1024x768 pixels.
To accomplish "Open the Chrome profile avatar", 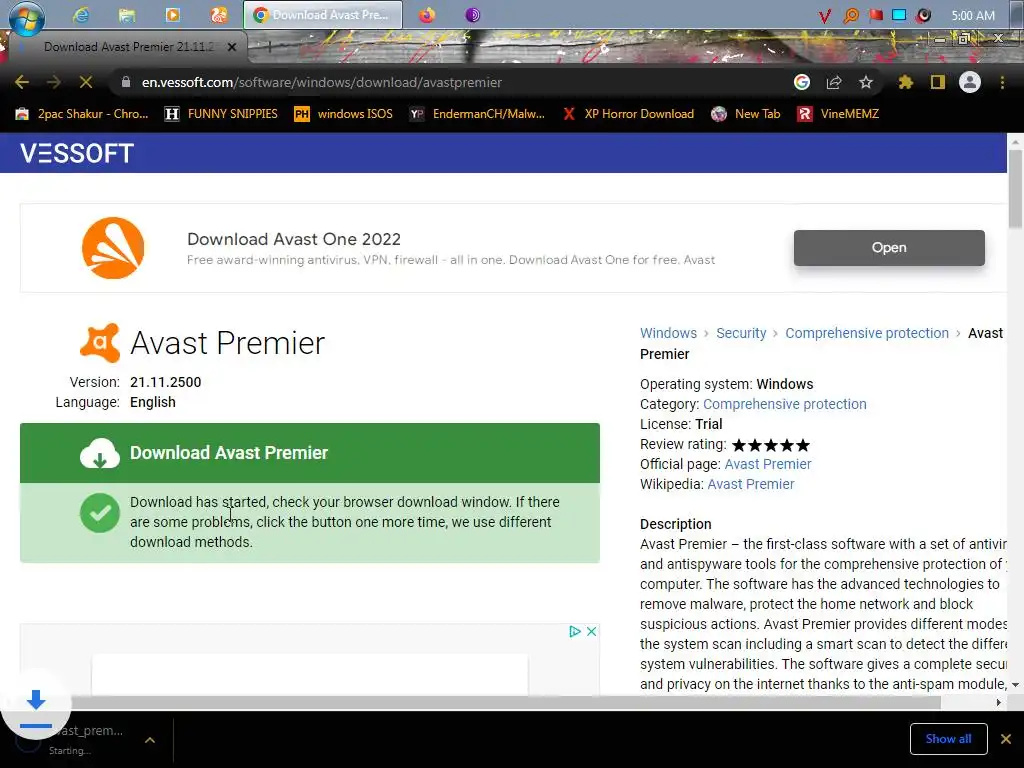I will [970, 82].
